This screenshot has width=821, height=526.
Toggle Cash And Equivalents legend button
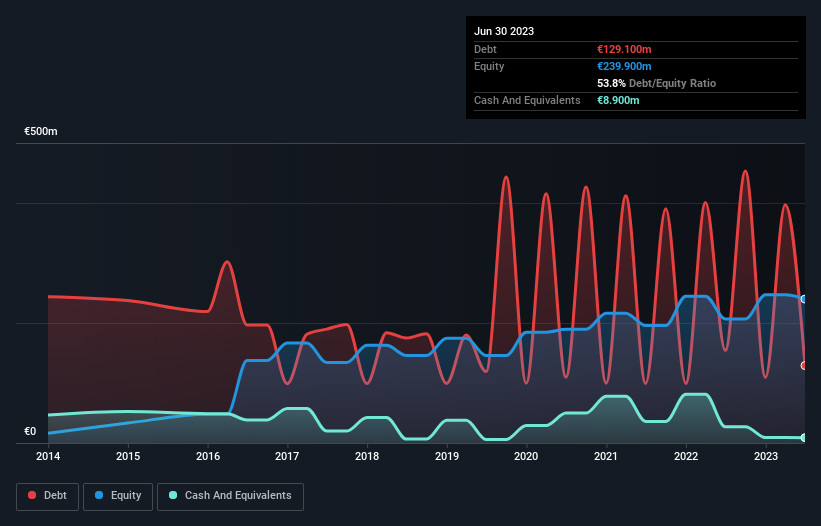tap(230, 496)
